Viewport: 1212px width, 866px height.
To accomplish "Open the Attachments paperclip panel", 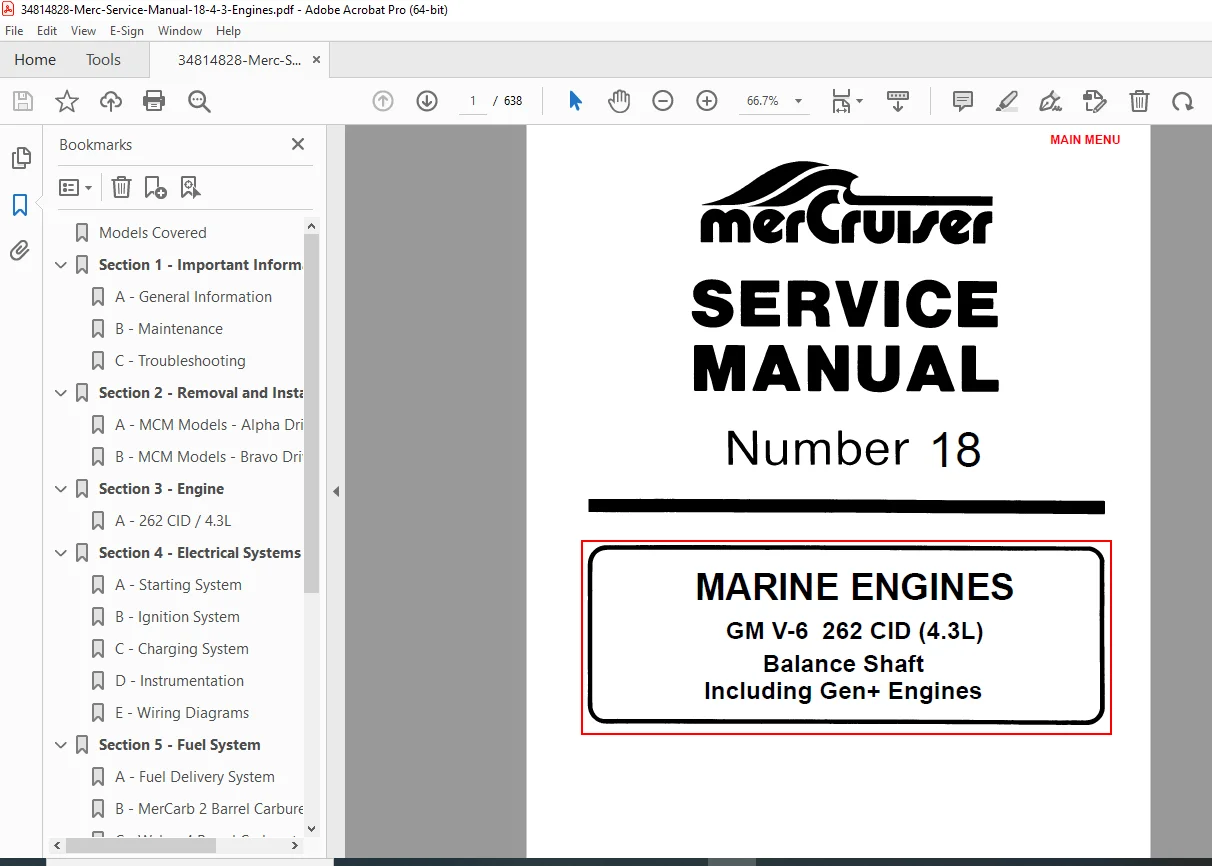I will pyautogui.click(x=20, y=251).
